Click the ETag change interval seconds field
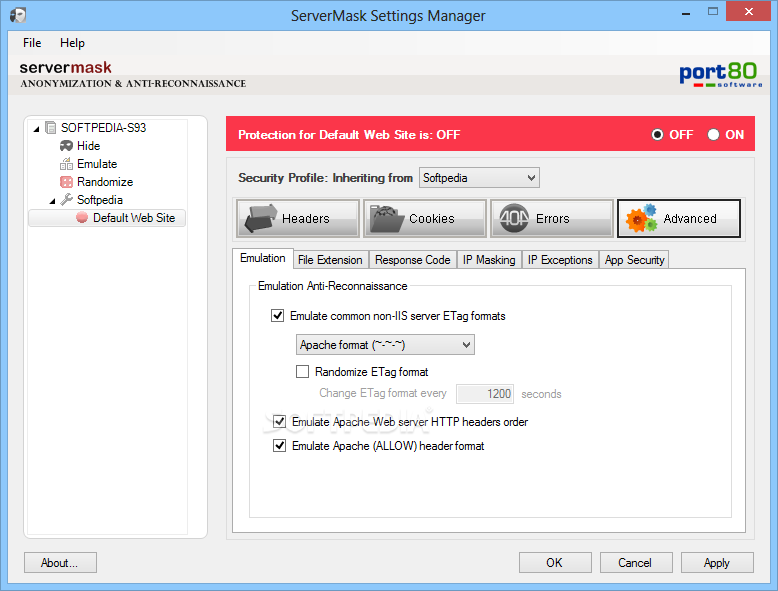 click(485, 394)
